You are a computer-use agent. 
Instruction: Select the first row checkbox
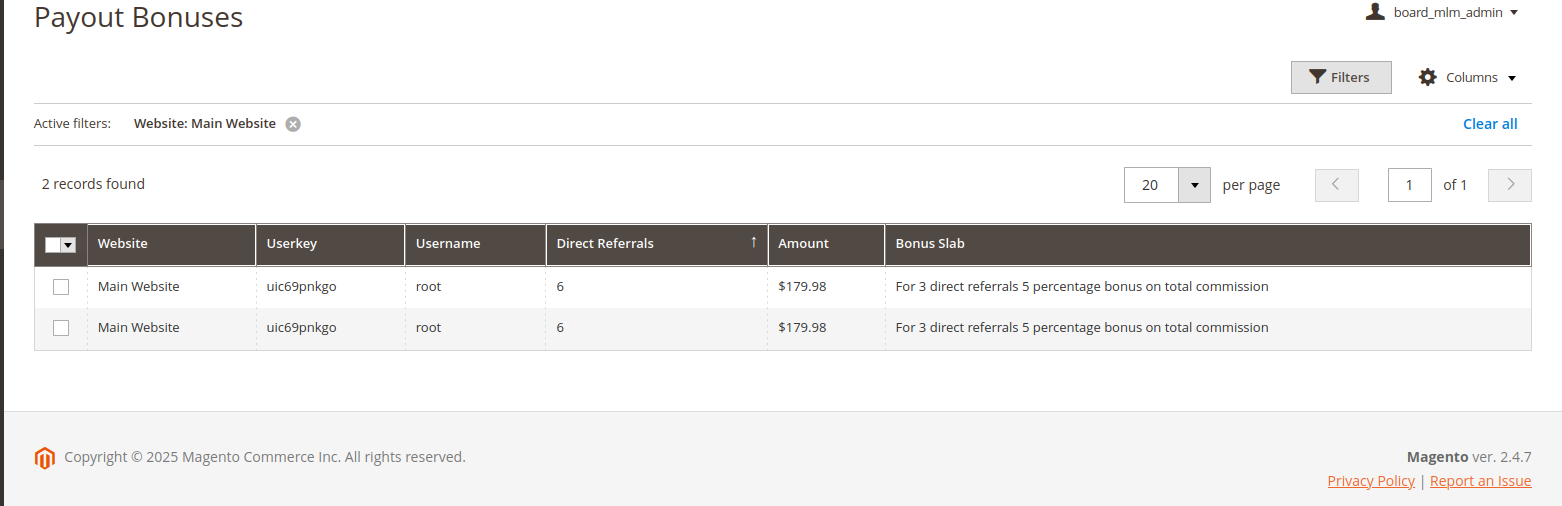[61, 287]
